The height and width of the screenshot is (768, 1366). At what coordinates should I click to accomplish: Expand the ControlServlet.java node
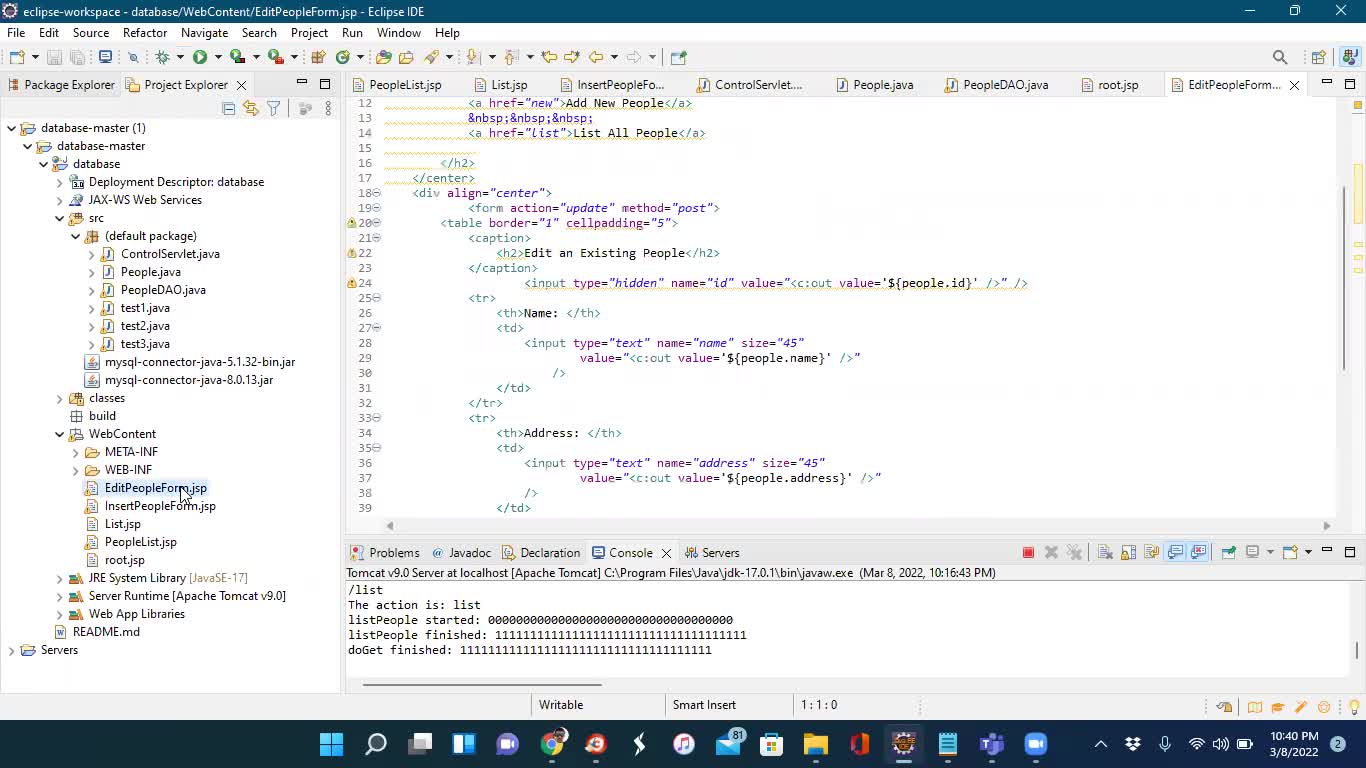tap(91, 254)
